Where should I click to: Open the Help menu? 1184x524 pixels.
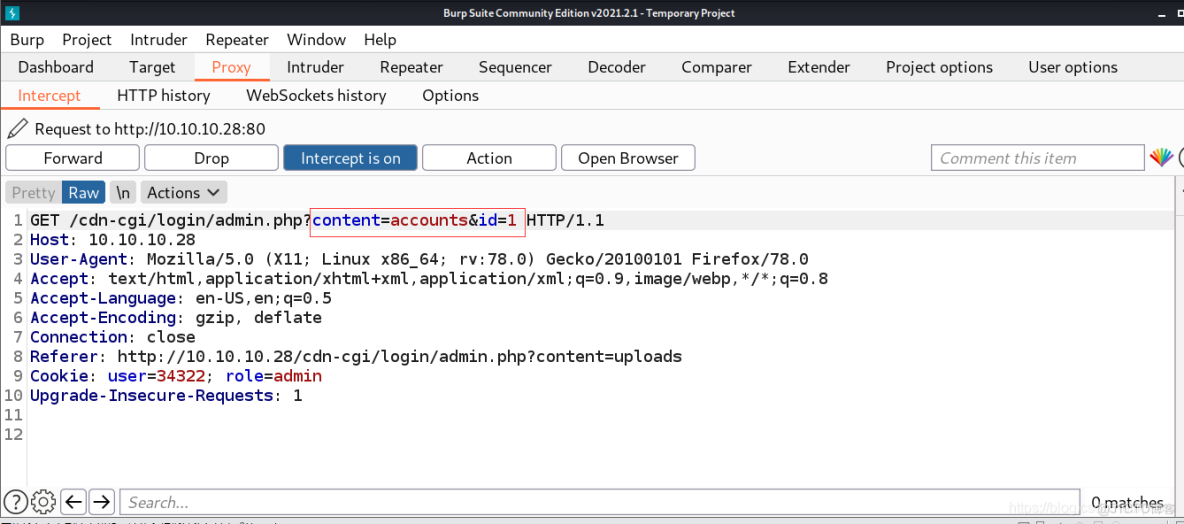tap(380, 40)
